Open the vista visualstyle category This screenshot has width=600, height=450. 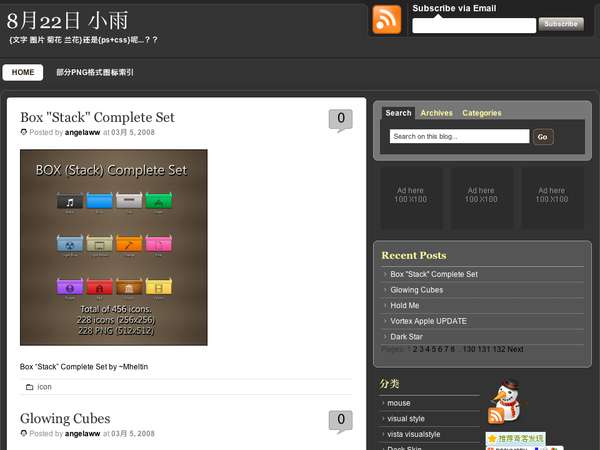(414, 434)
